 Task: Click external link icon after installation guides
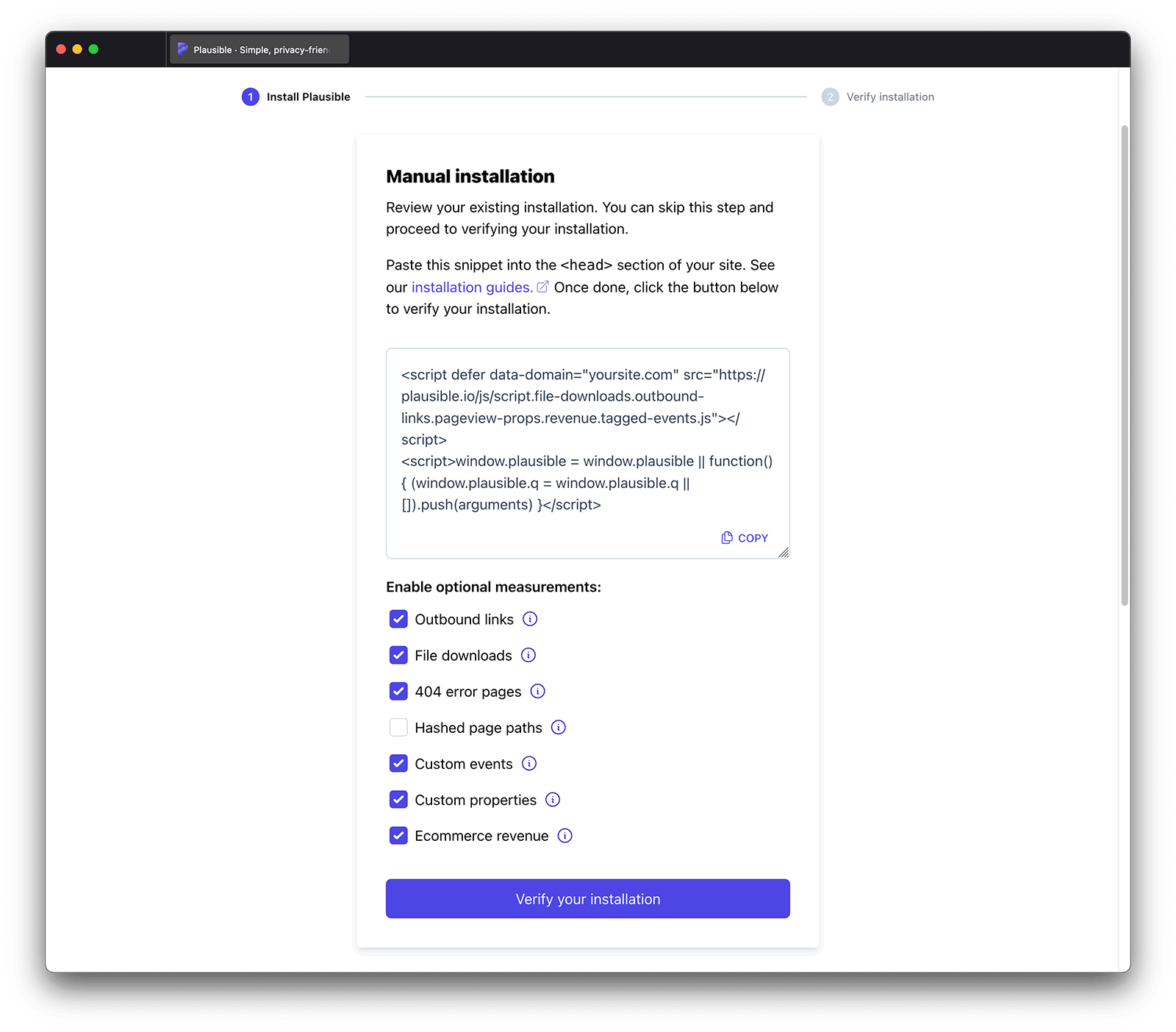[x=542, y=287]
